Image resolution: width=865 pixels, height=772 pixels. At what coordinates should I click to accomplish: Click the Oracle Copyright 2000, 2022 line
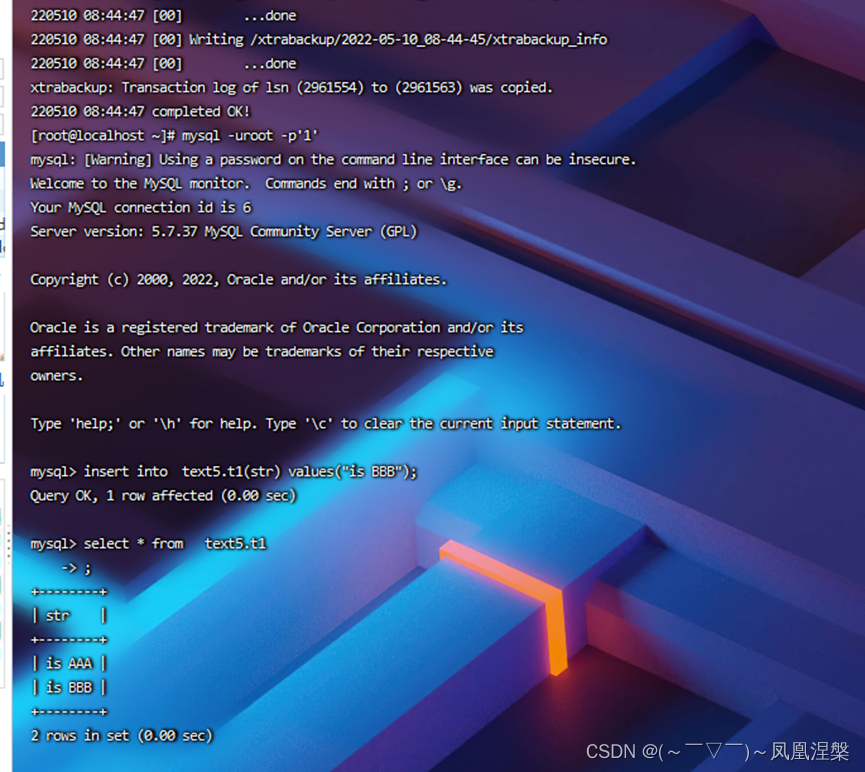pyautogui.click(x=238, y=280)
